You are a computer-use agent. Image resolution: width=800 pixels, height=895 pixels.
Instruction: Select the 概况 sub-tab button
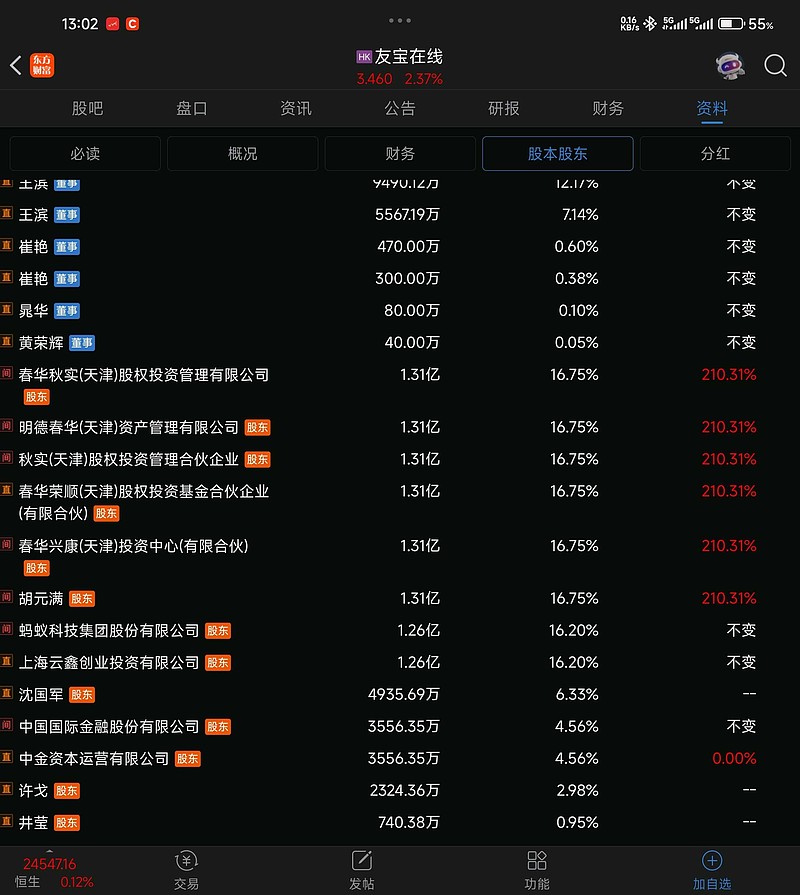[x=243, y=154]
